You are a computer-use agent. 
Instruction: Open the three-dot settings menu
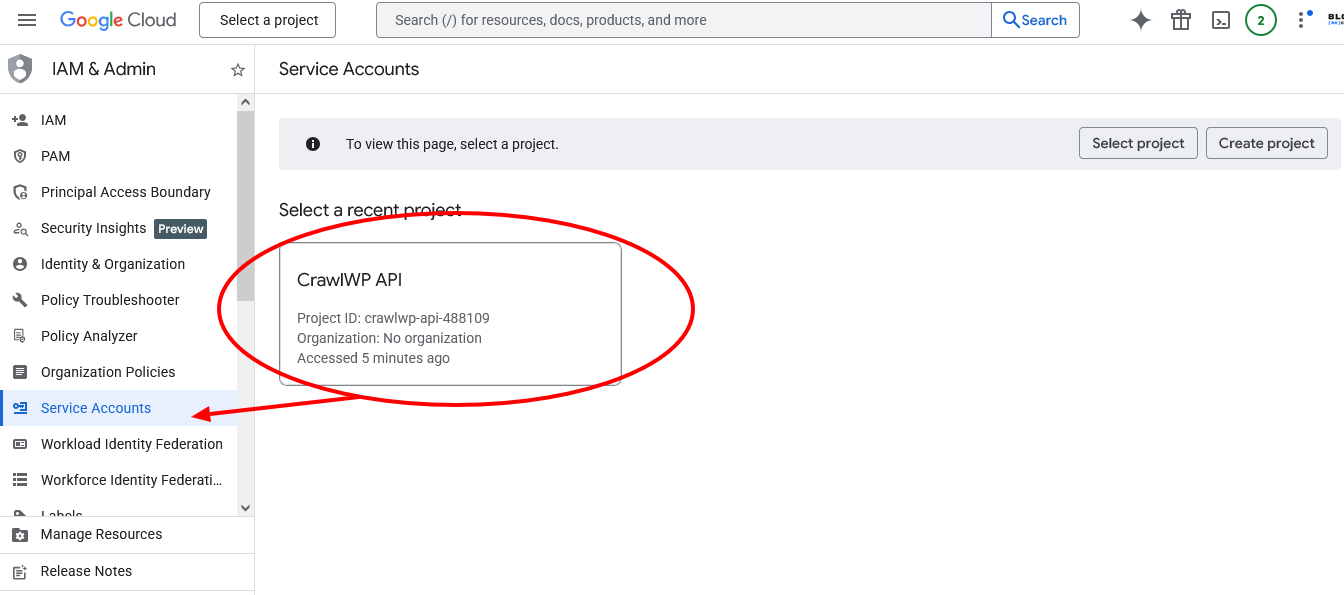[1301, 20]
